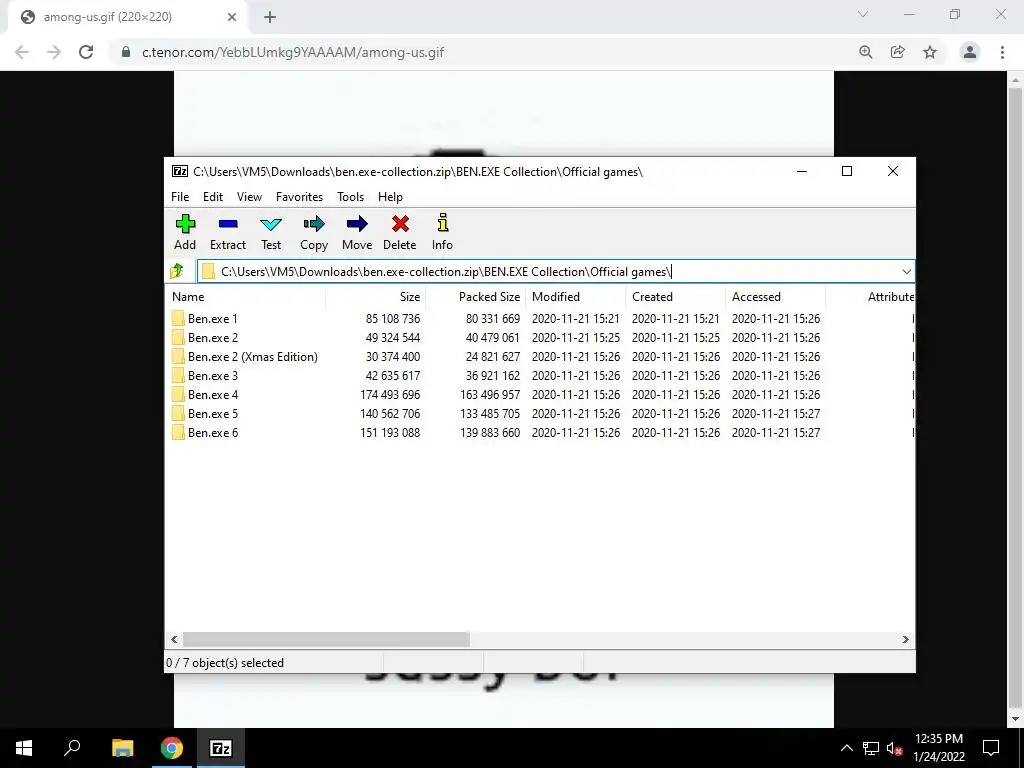Click packed size 80 331 669

(x=493, y=319)
